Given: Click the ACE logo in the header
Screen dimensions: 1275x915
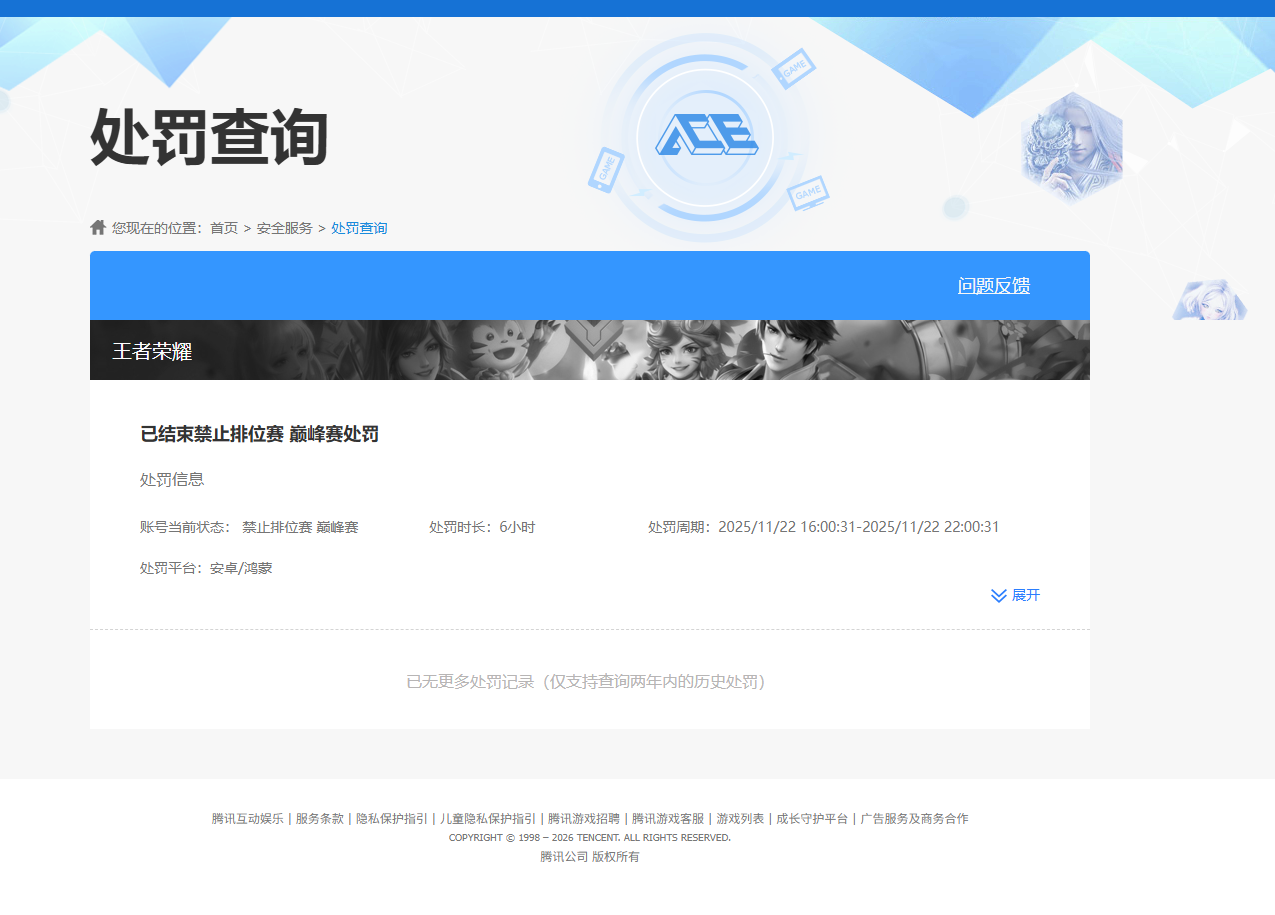Looking at the screenshot, I should [706, 136].
